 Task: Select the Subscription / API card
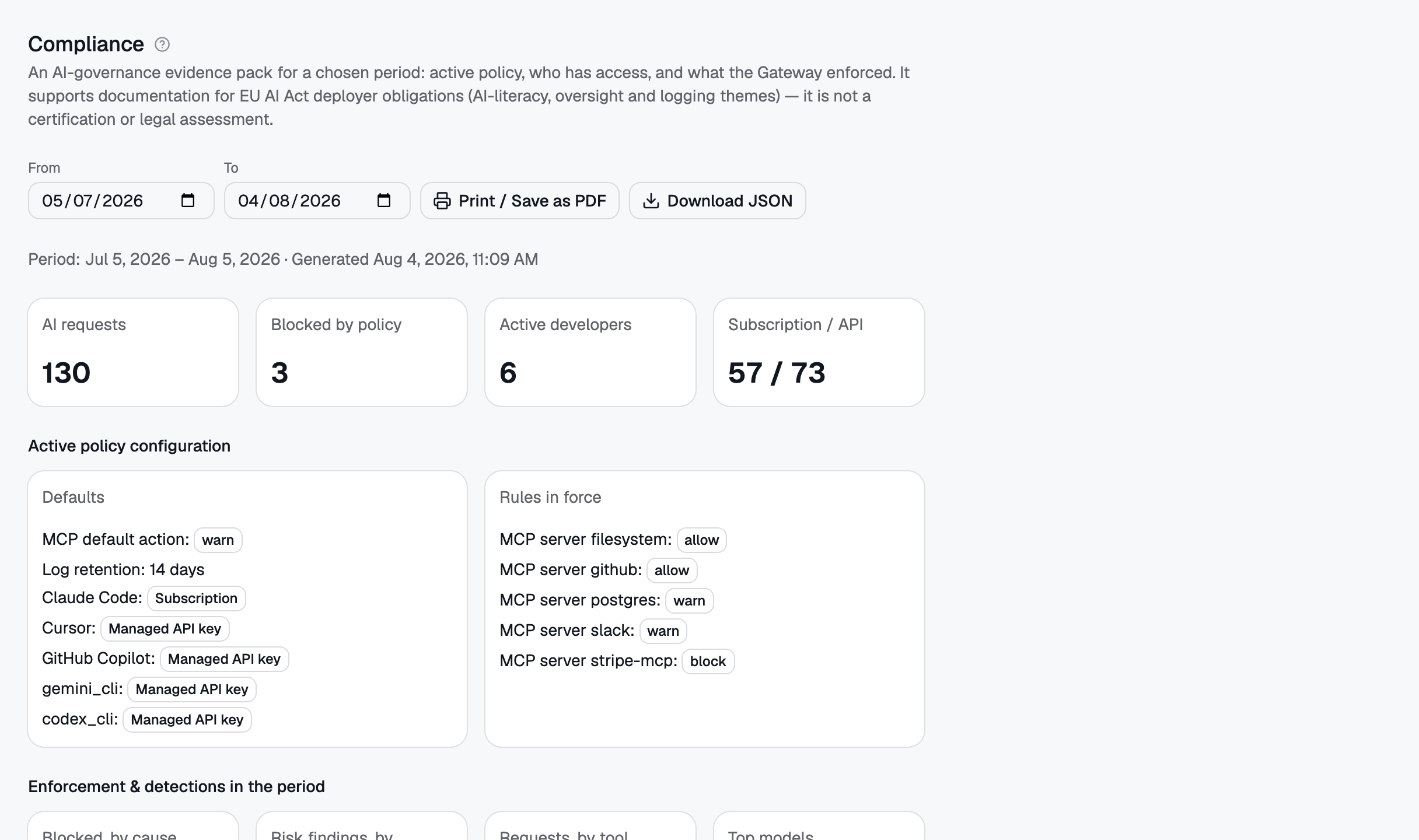(819, 352)
